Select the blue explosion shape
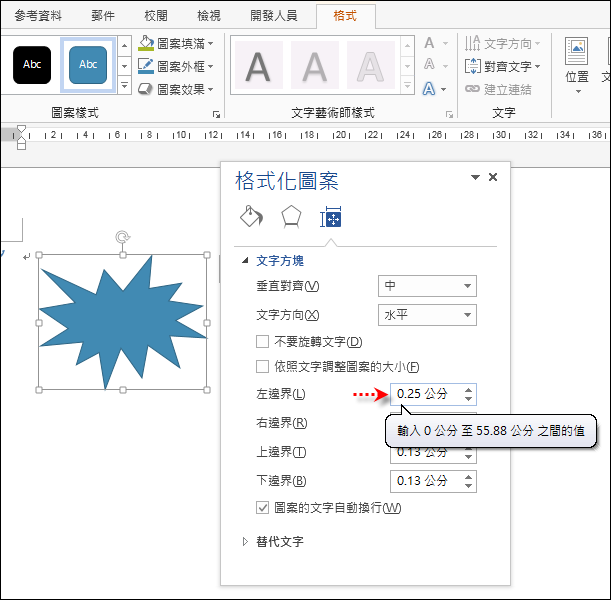 121,323
